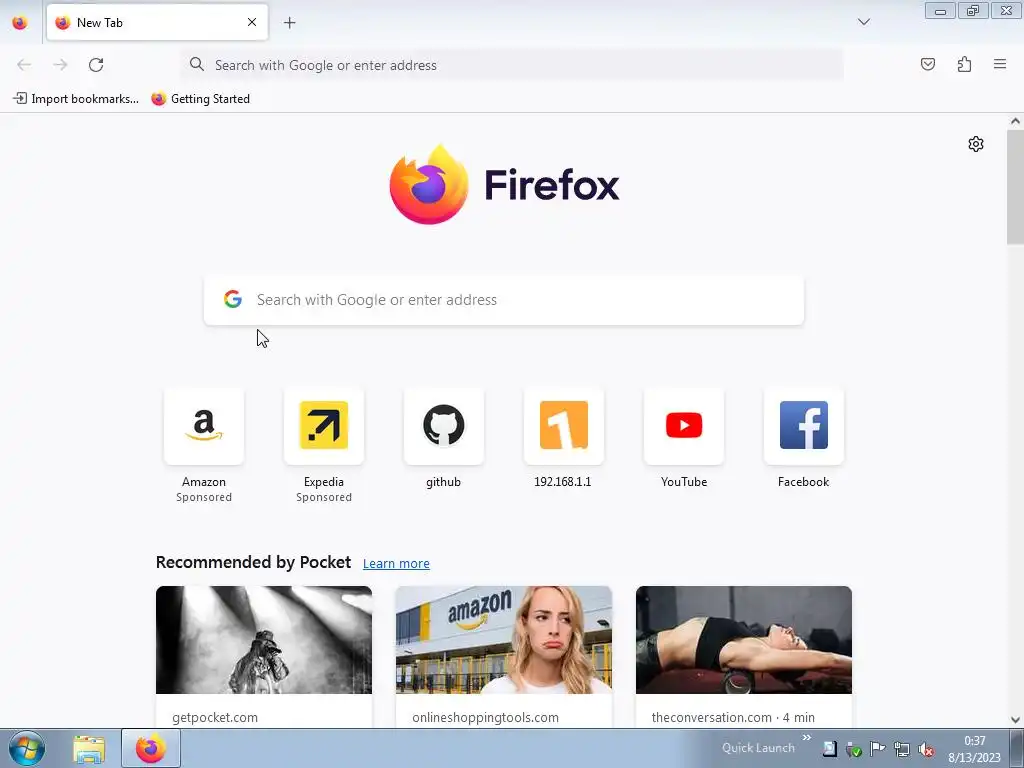Close the New Tab tab
The width and height of the screenshot is (1024, 768).
coord(251,22)
